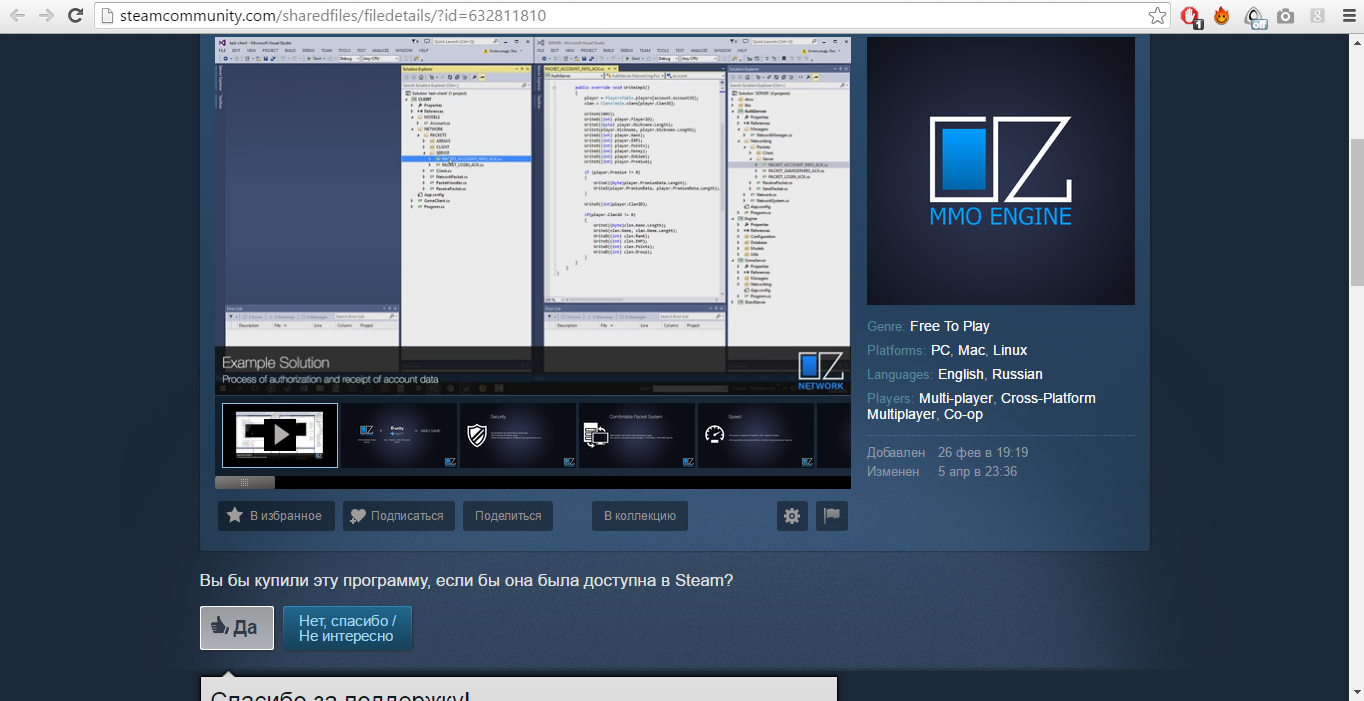The height and width of the screenshot is (701, 1364).
Task: Play the video thumbnail in the strip
Action: (280, 435)
